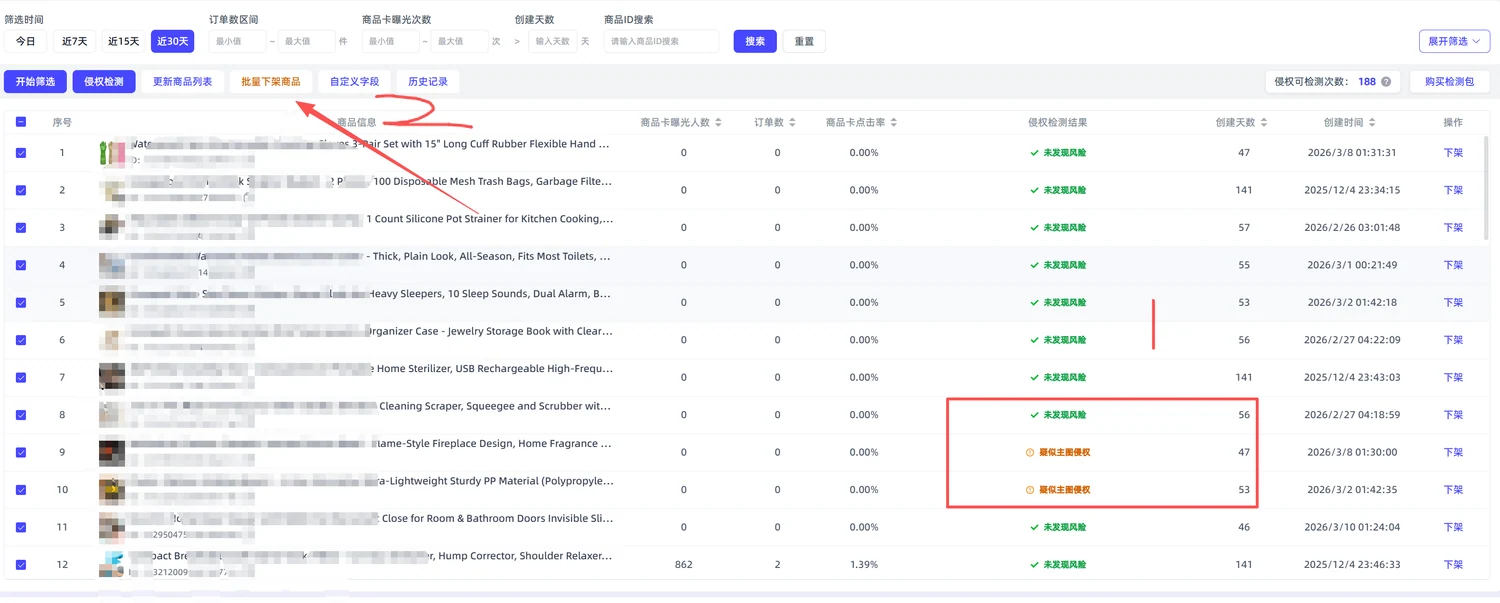Screen dimensions: 1500x603
Task: Select the 近30天 time filter
Action: 173,41
